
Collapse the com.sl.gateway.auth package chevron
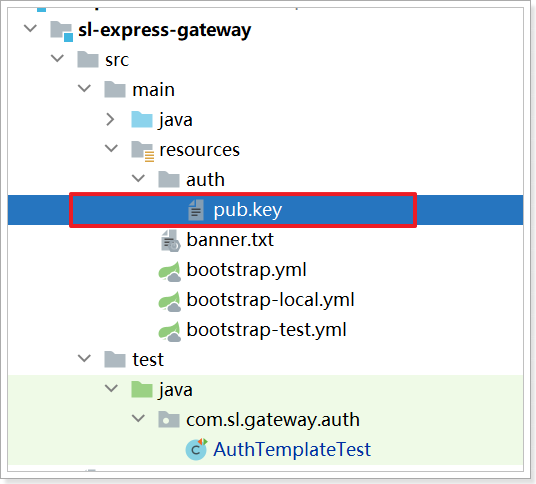pyautogui.click(x=138, y=418)
